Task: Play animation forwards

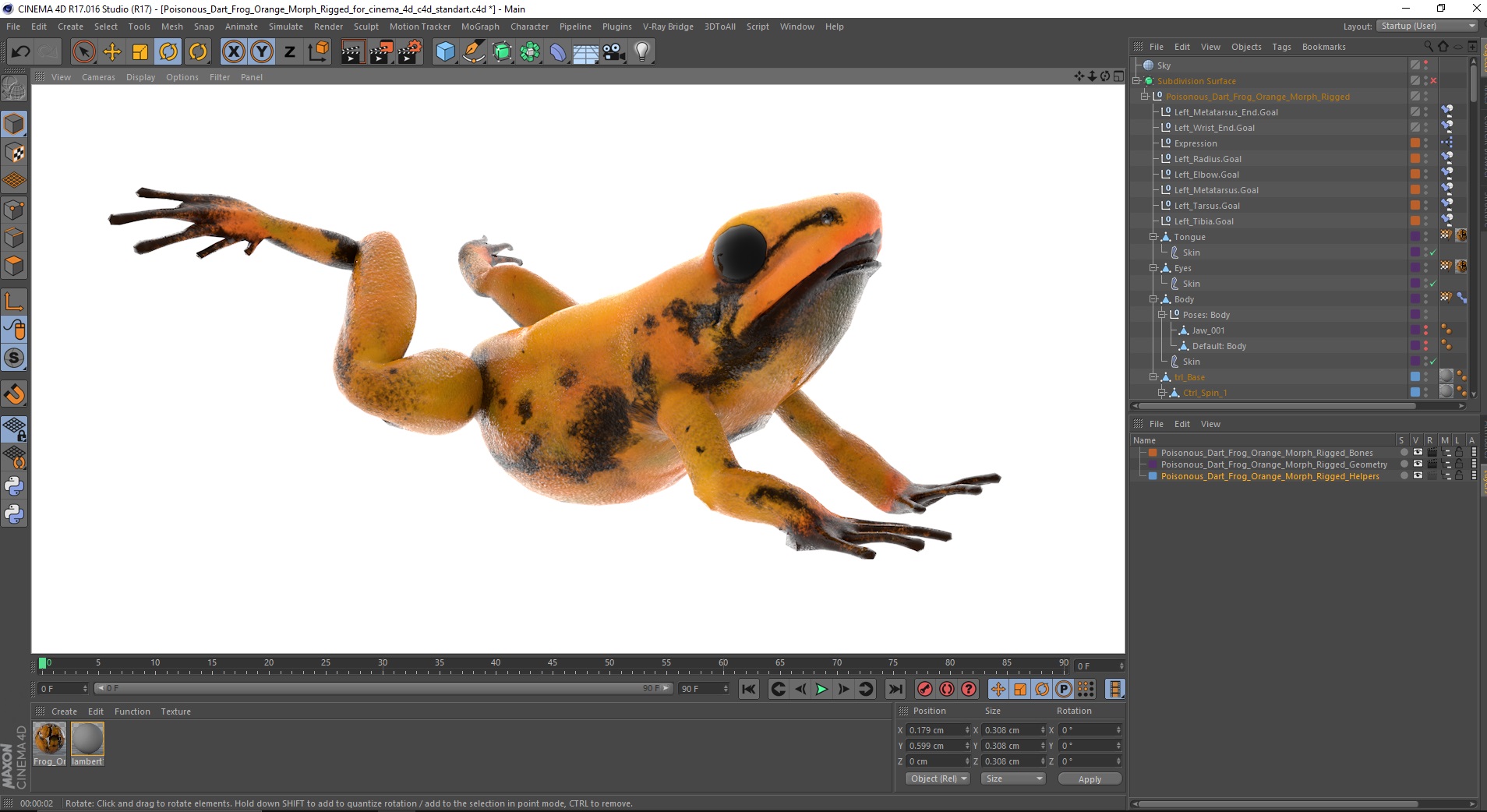Action: pyautogui.click(x=821, y=689)
